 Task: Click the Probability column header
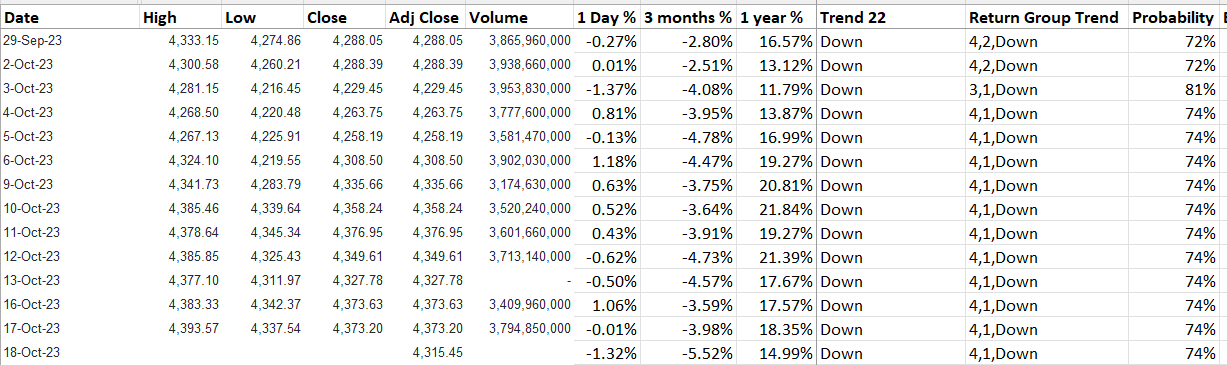[x=1174, y=18]
